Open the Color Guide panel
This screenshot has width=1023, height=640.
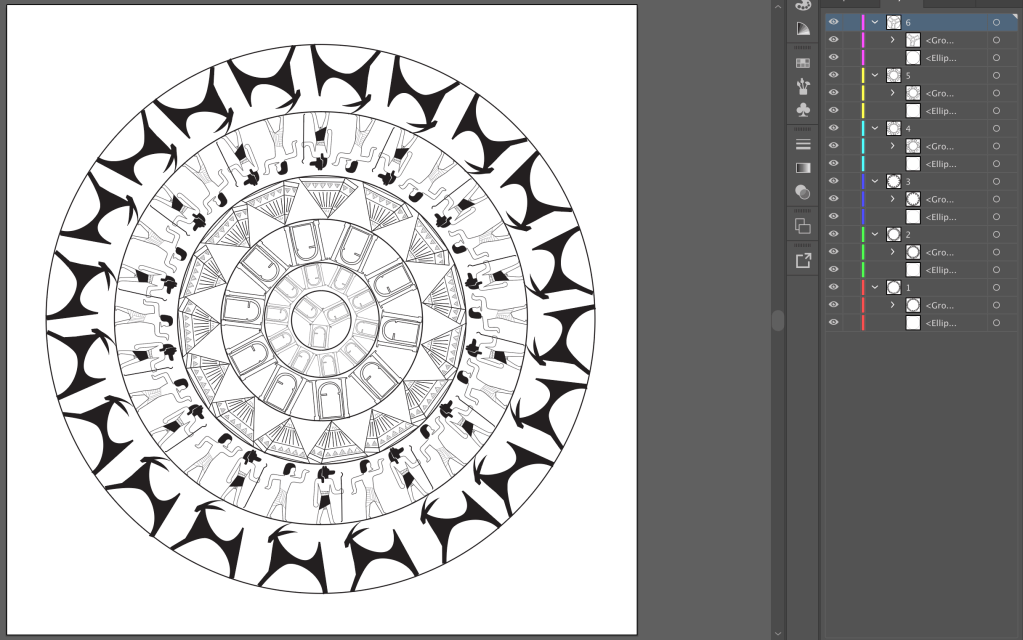(x=803, y=29)
